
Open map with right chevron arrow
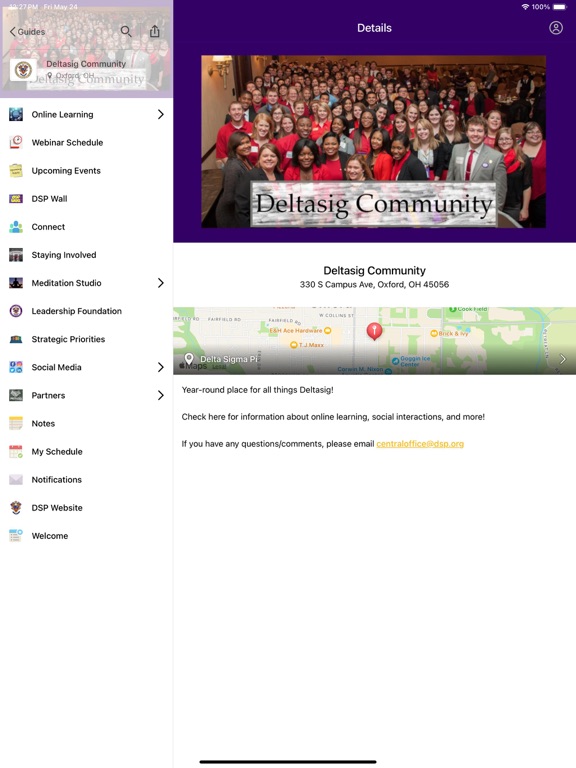click(x=563, y=359)
